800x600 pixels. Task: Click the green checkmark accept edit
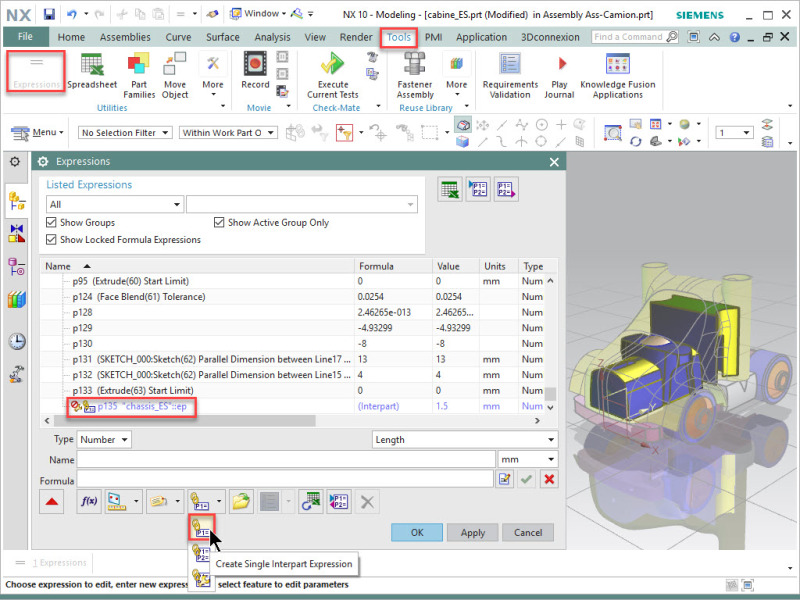click(x=527, y=479)
